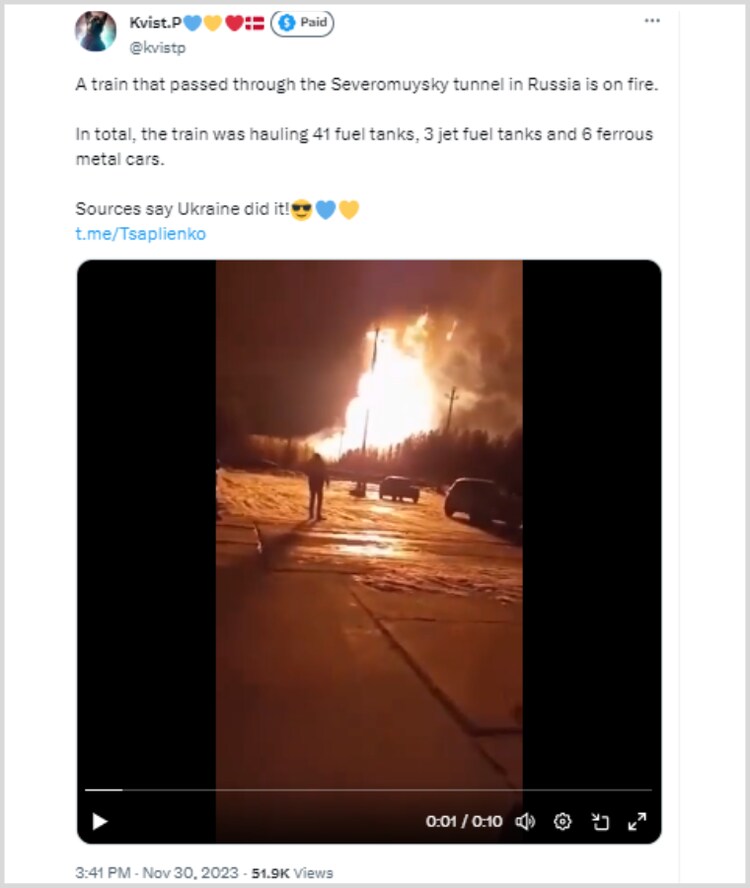The height and width of the screenshot is (888, 750).
Task: Click the 0:01 / 0:10 time display
Action: [464, 821]
